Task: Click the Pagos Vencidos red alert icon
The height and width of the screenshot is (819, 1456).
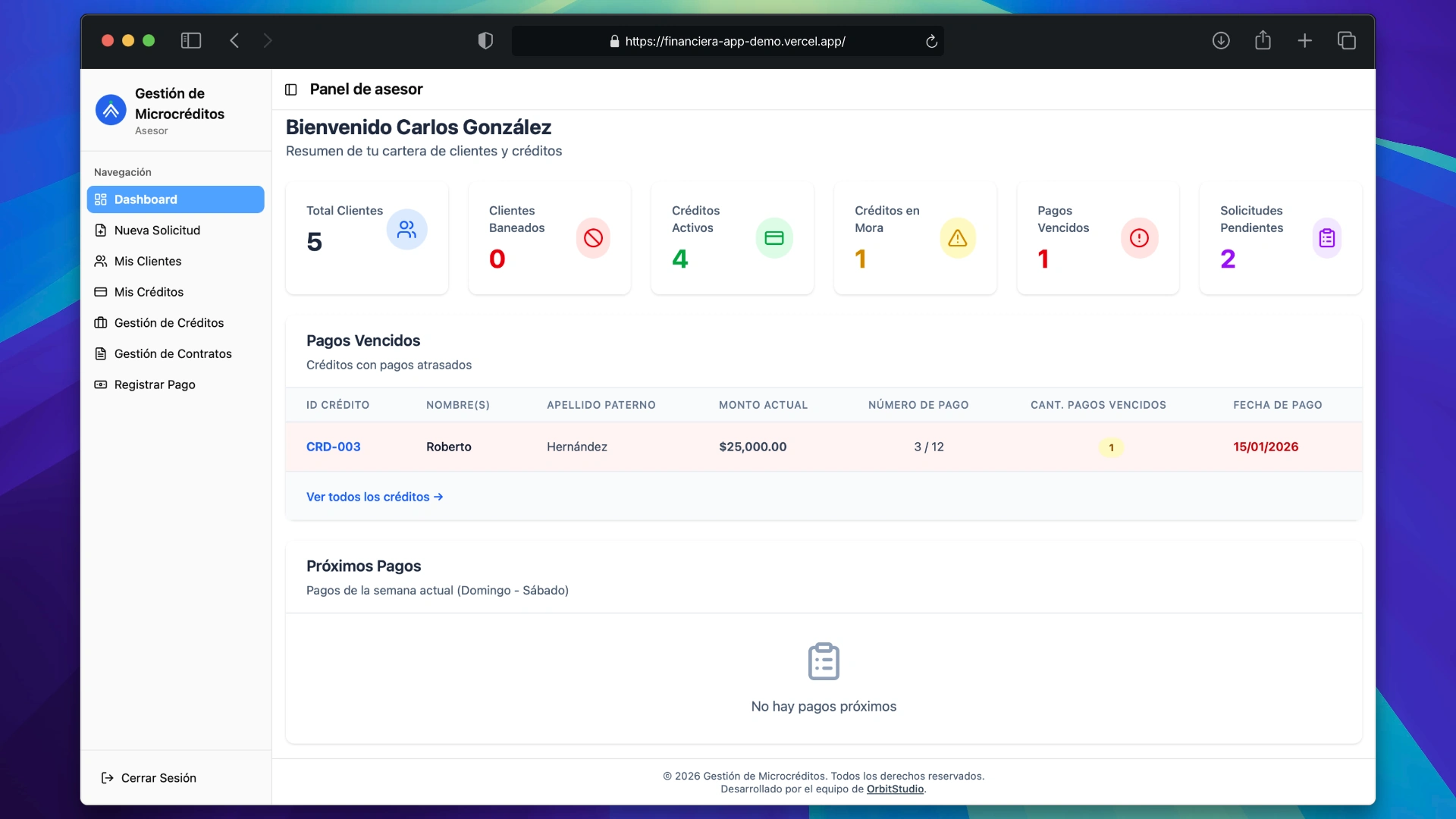Action: point(1139,238)
